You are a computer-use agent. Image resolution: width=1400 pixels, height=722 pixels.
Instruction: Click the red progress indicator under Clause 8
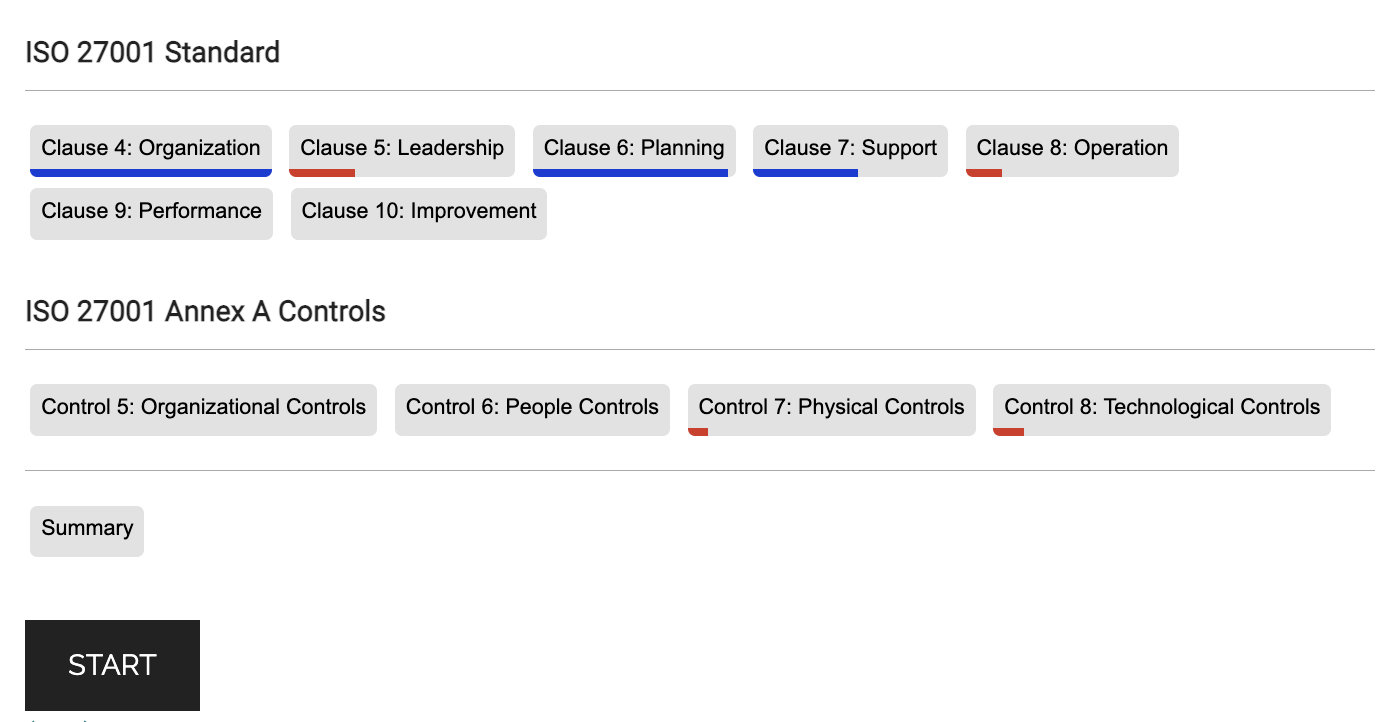pos(984,173)
